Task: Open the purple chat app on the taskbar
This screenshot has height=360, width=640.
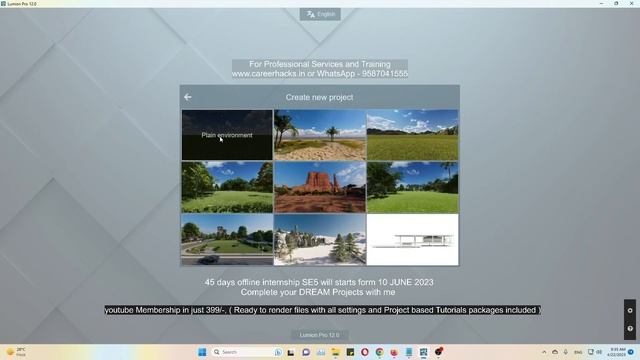Action: (x=306, y=352)
